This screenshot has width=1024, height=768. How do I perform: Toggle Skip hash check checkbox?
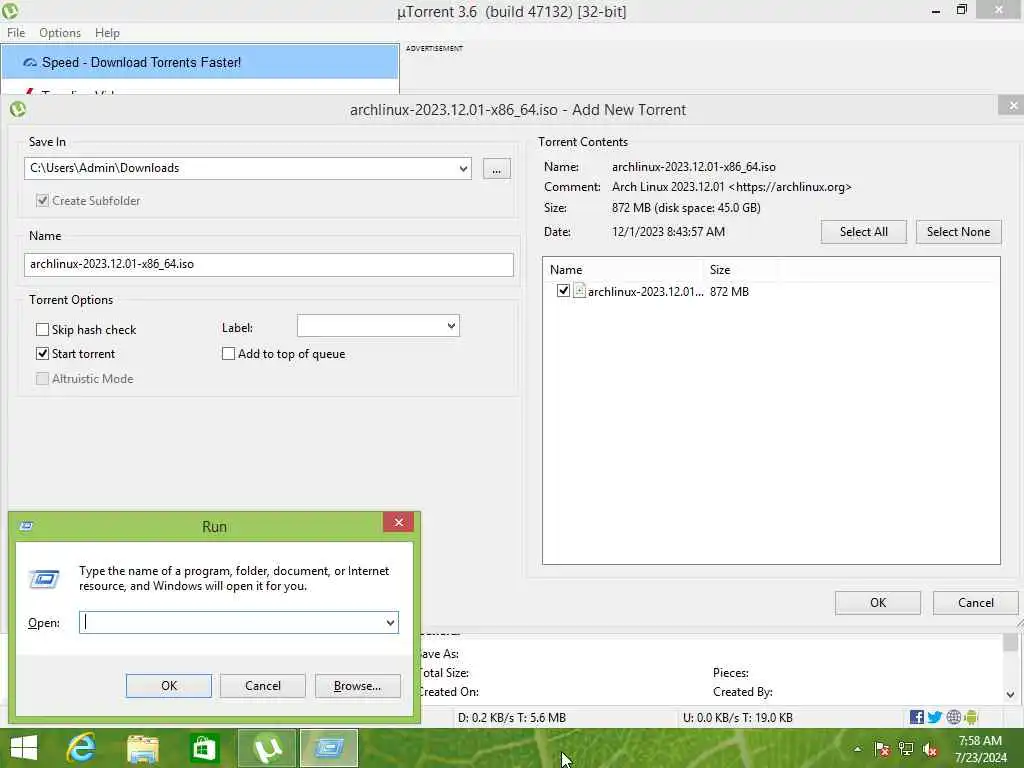(42, 329)
